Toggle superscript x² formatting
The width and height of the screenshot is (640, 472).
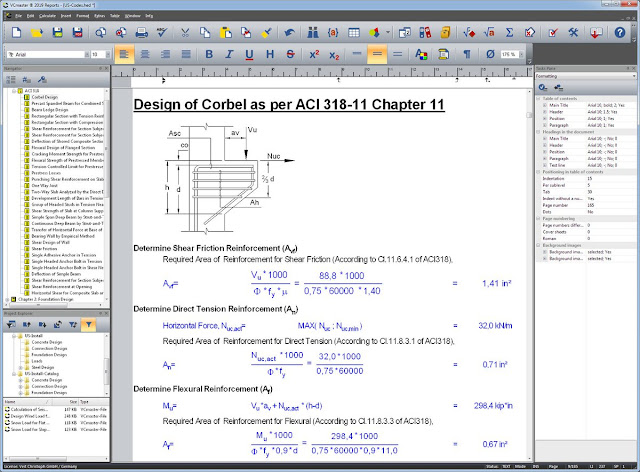pos(314,54)
